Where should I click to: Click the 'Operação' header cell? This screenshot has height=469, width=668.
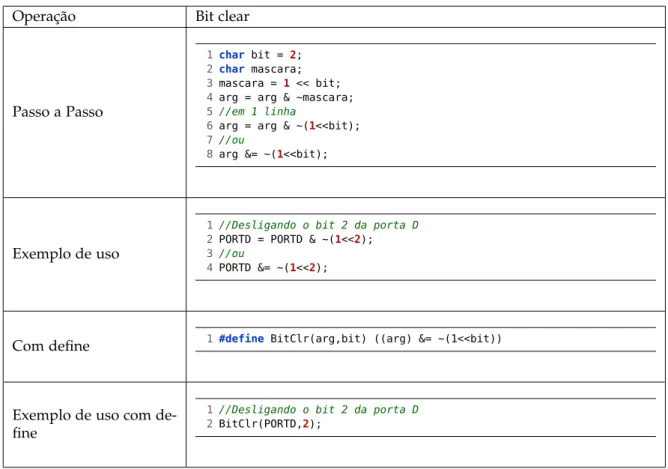(95, 17)
